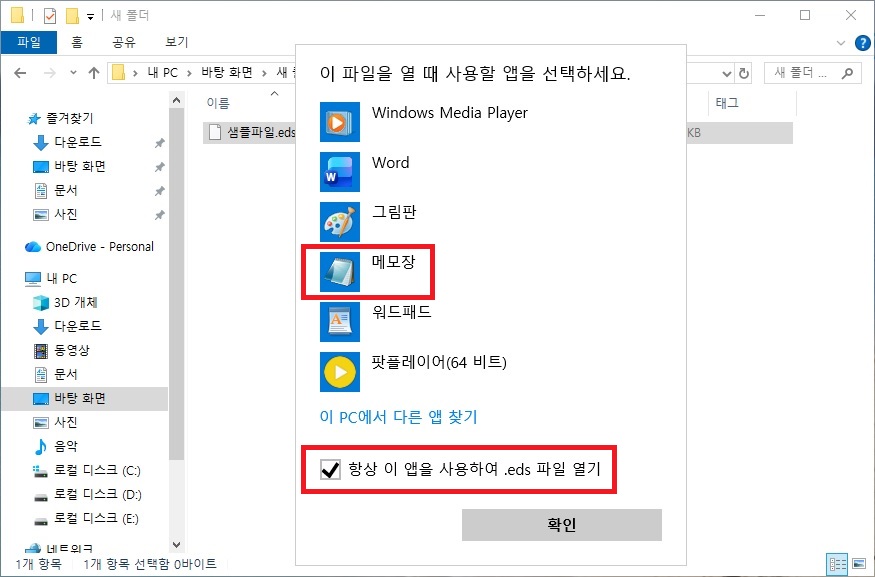The height and width of the screenshot is (577, 875).
Task: Click the navigation pane scrollbar up arrow
Action: point(176,101)
